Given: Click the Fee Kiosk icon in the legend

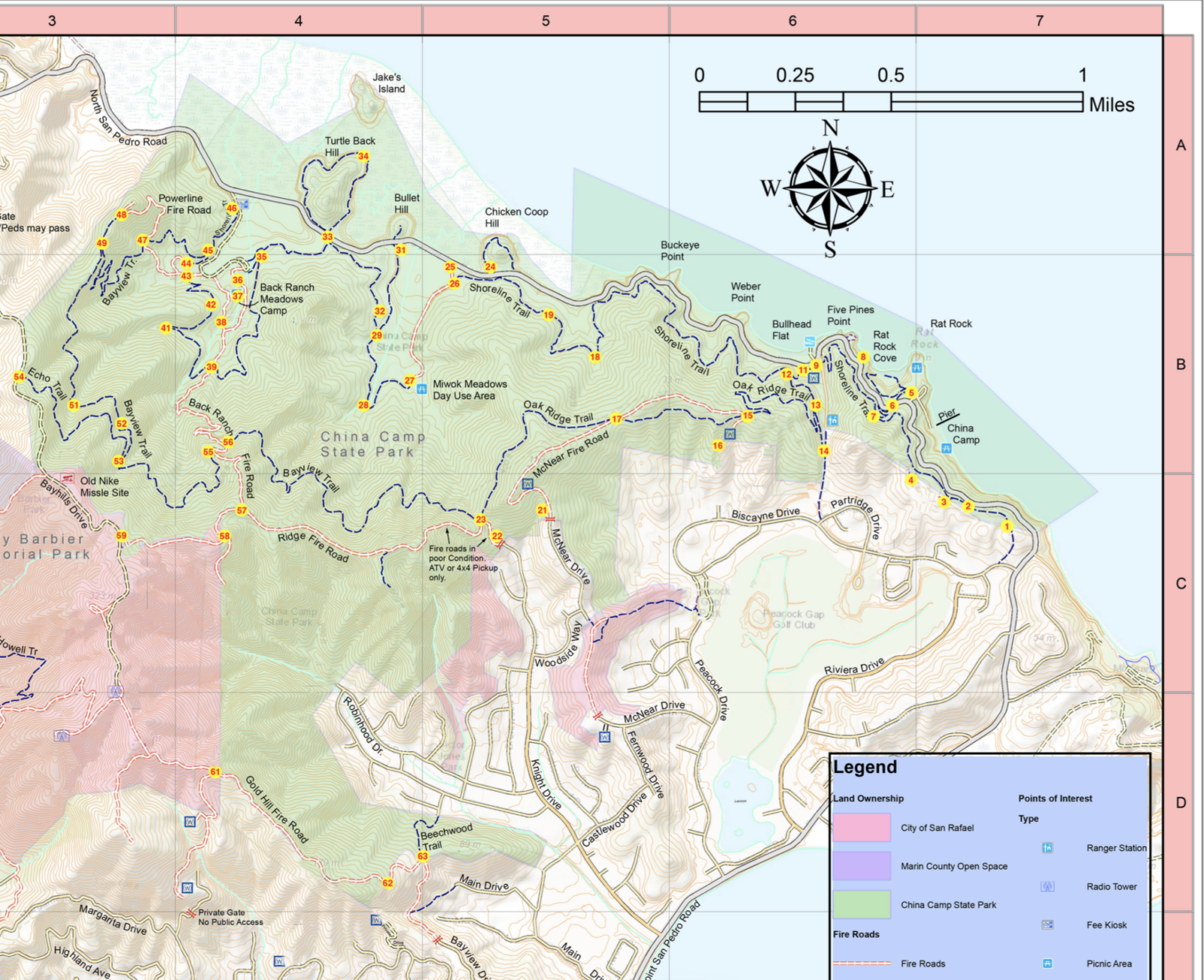Looking at the screenshot, I should pos(1047,925).
